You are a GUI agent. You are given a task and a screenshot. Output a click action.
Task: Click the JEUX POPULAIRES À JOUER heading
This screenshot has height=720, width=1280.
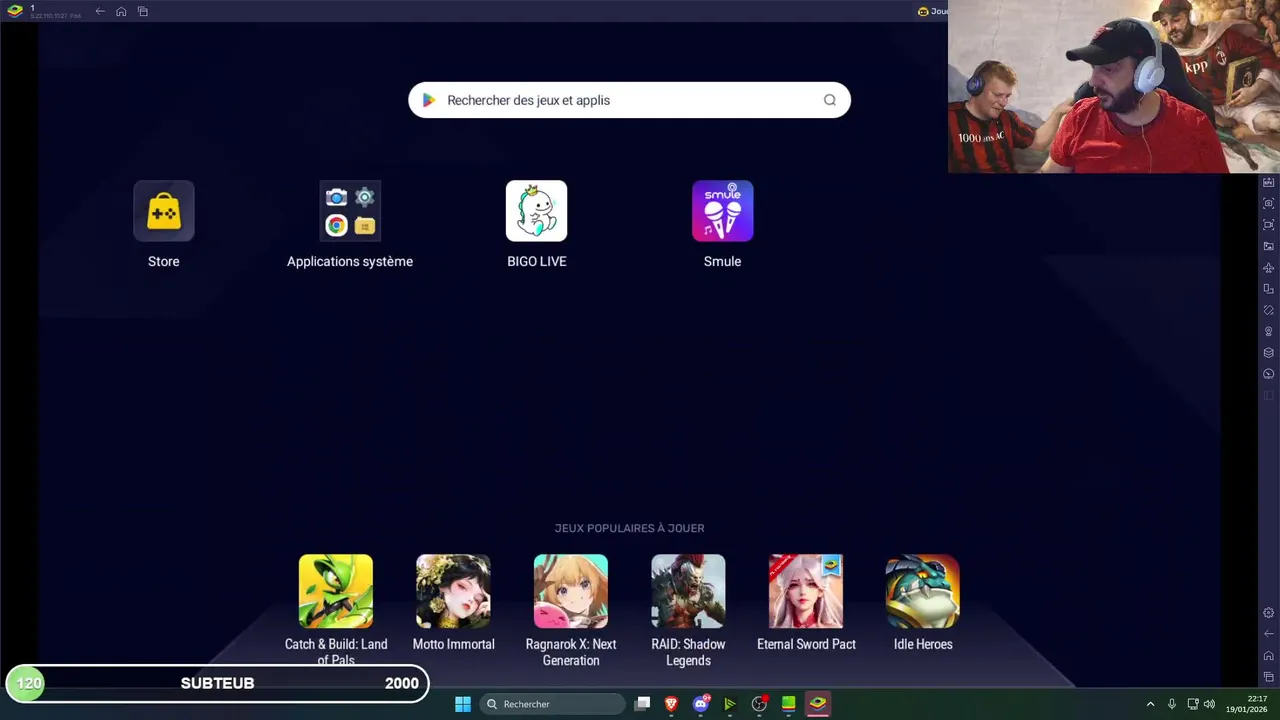coord(630,528)
